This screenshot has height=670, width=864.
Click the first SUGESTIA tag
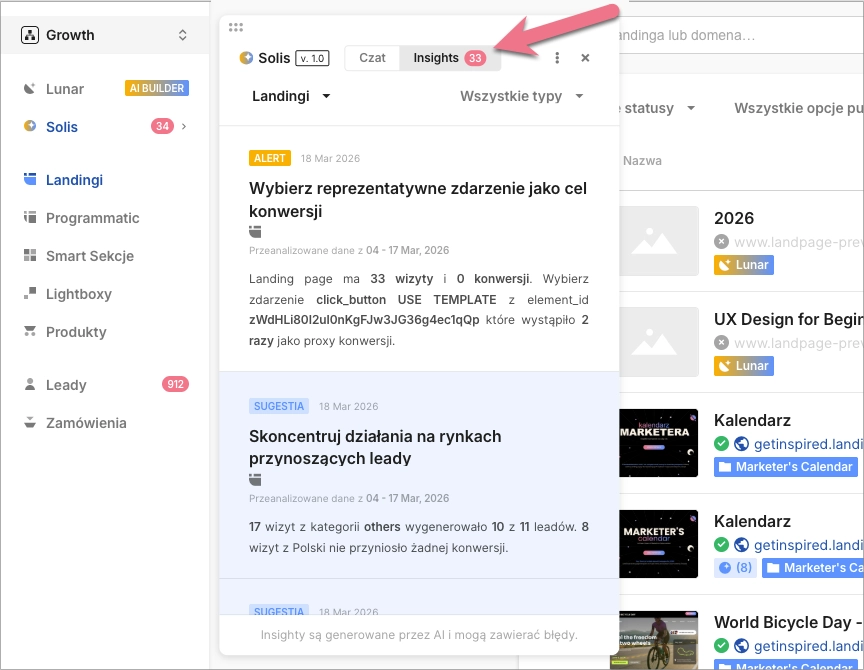(x=279, y=406)
